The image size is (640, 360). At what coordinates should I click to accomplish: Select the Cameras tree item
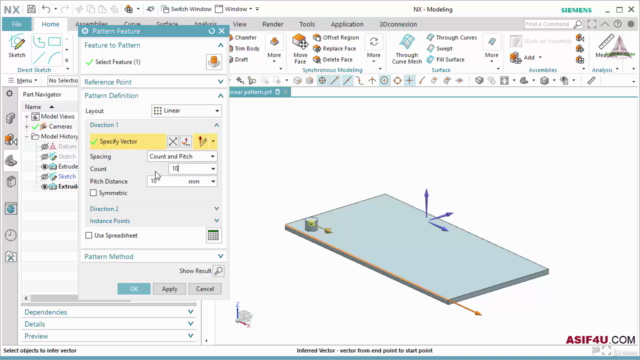pyautogui.click(x=60, y=127)
